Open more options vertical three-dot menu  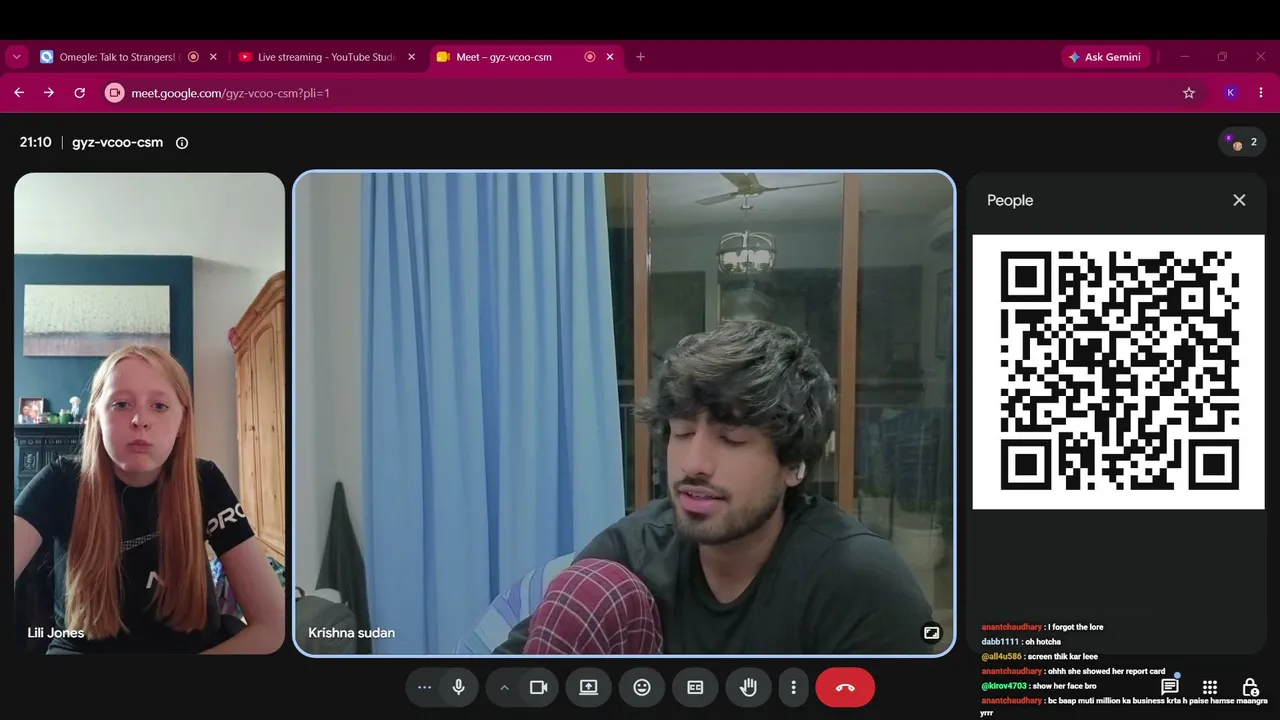793,687
